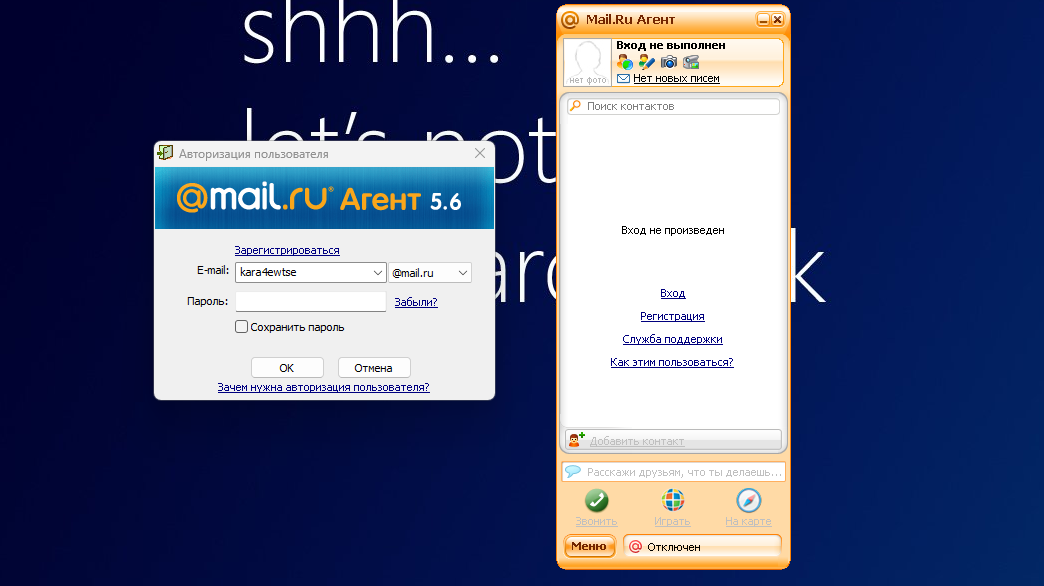Viewport: 1044px width, 586px height.
Task: Open the 'Отключен' status selector
Action: pyautogui.click(x=702, y=546)
